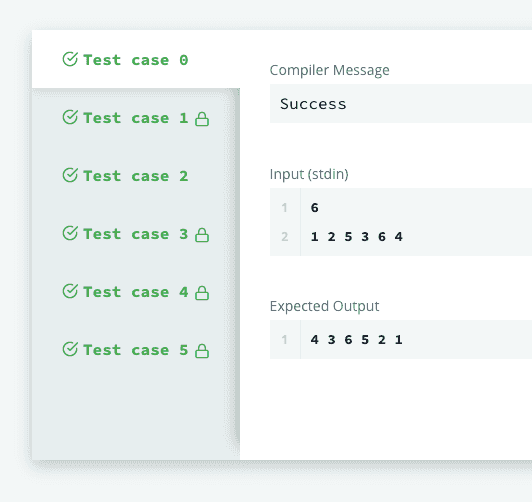Switch to Test case 2 tab
Image resolution: width=532 pixels, height=502 pixels.
pos(136,176)
